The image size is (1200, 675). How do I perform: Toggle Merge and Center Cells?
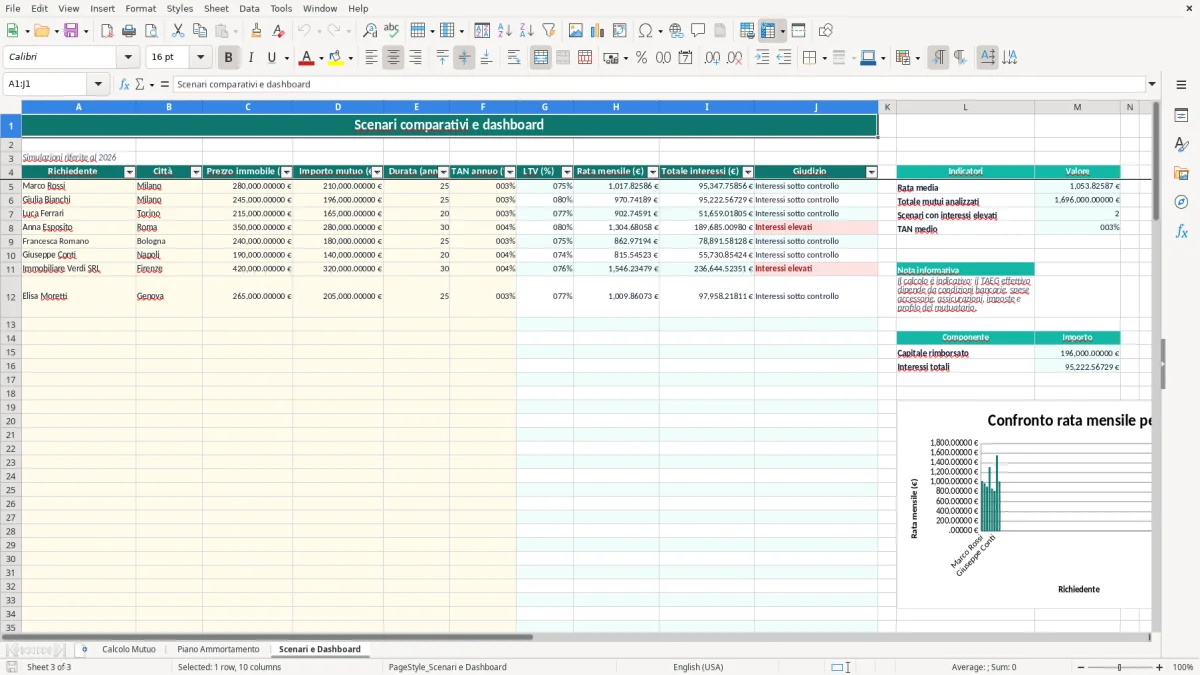(x=540, y=58)
